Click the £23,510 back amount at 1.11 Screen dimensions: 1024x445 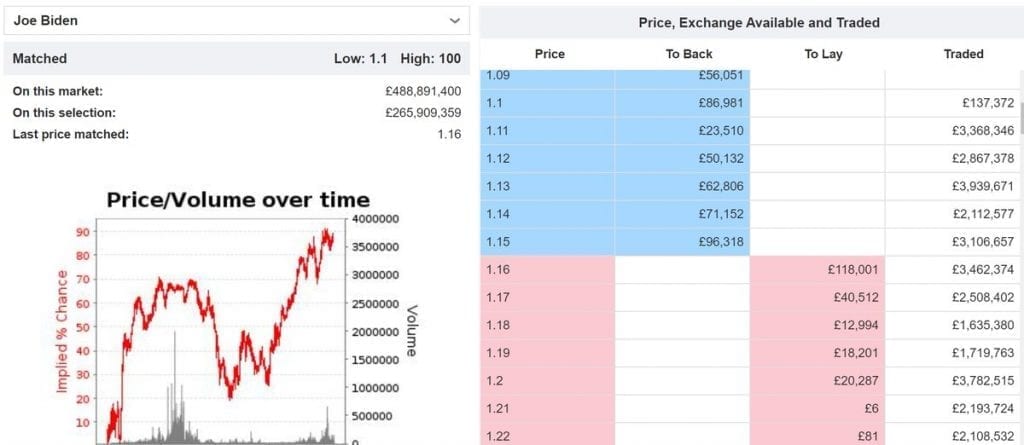point(682,131)
